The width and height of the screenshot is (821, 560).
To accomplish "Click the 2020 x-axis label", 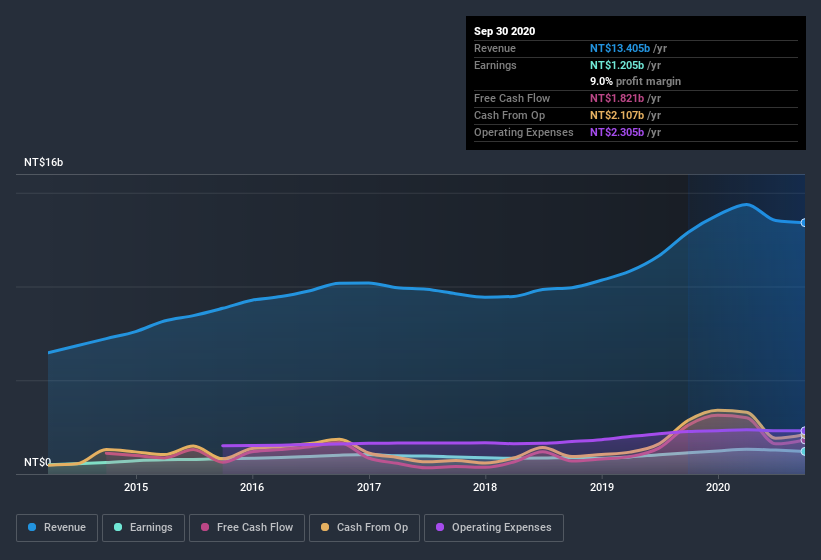I will pos(718,487).
